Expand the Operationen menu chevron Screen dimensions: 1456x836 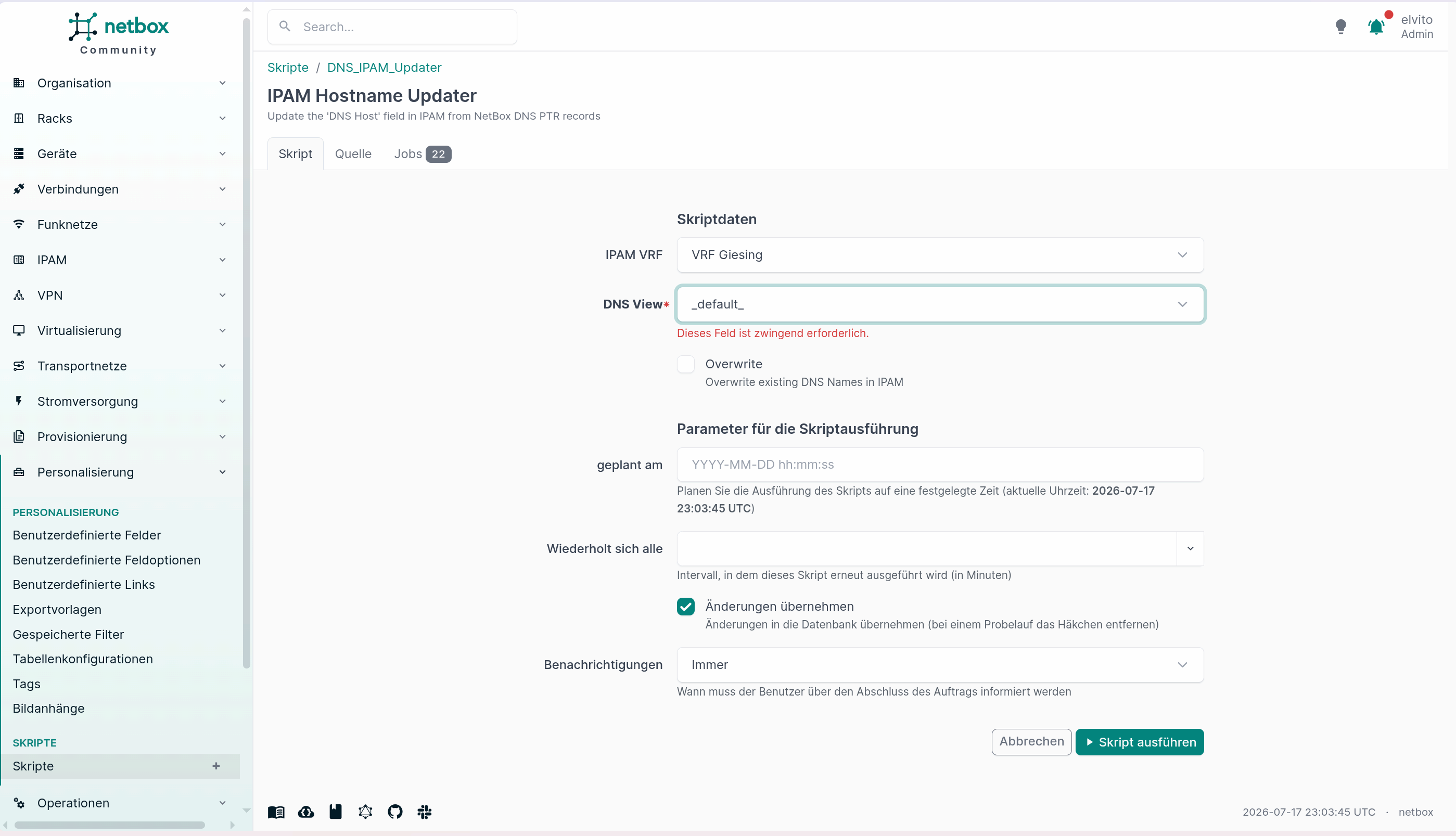coord(222,803)
